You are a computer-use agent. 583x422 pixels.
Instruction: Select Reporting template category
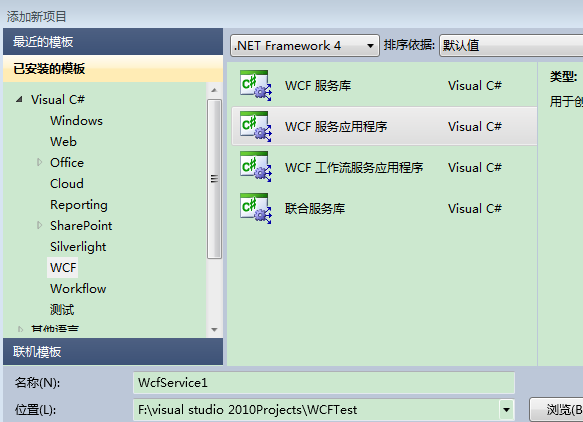pos(79,205)
